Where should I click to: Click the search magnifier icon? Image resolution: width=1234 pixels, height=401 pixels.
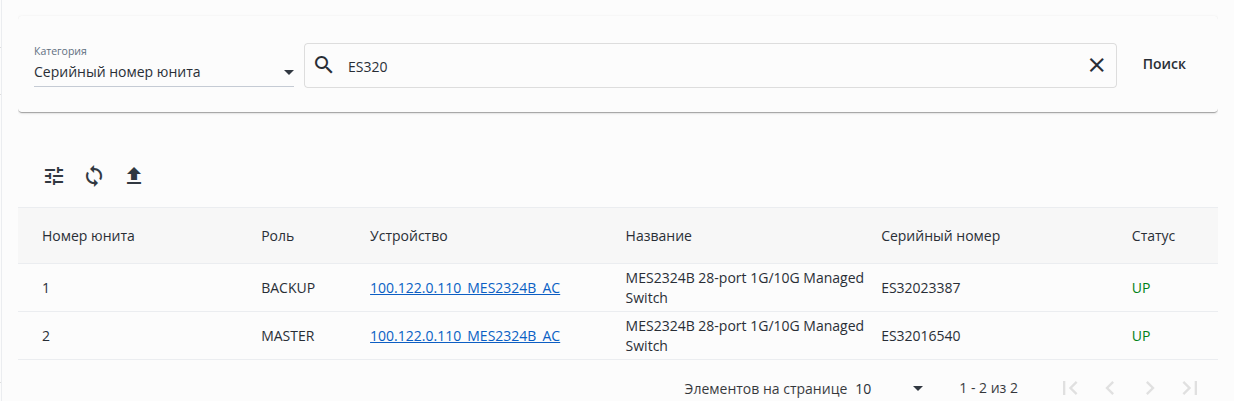pyautogui.click(x=323, y=65)
